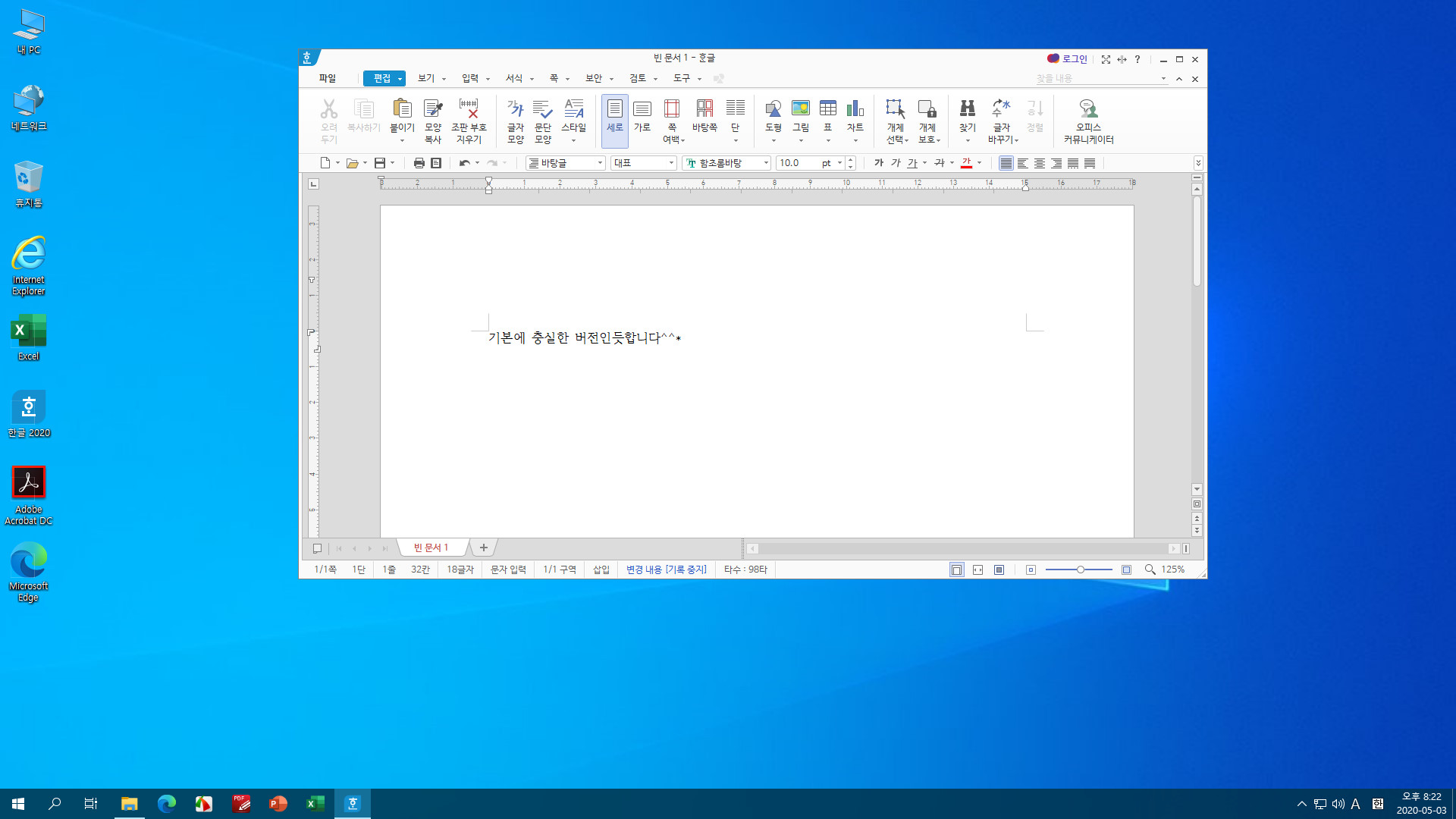Click the New Document icon in quick toolbar
The width and height of the screenshot is (1456, 819).
pos(325,163)
